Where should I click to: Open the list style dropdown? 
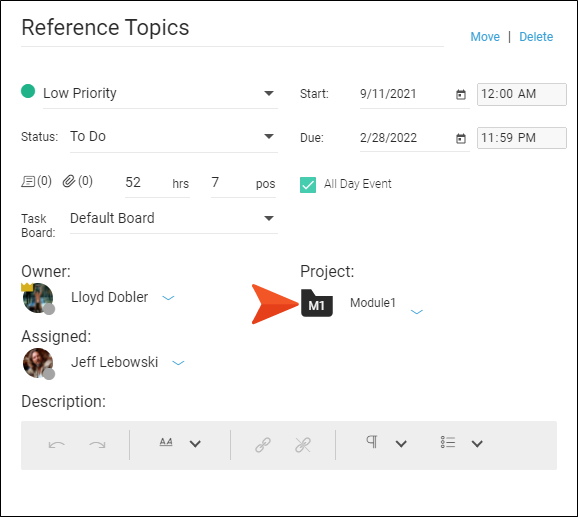477,444
